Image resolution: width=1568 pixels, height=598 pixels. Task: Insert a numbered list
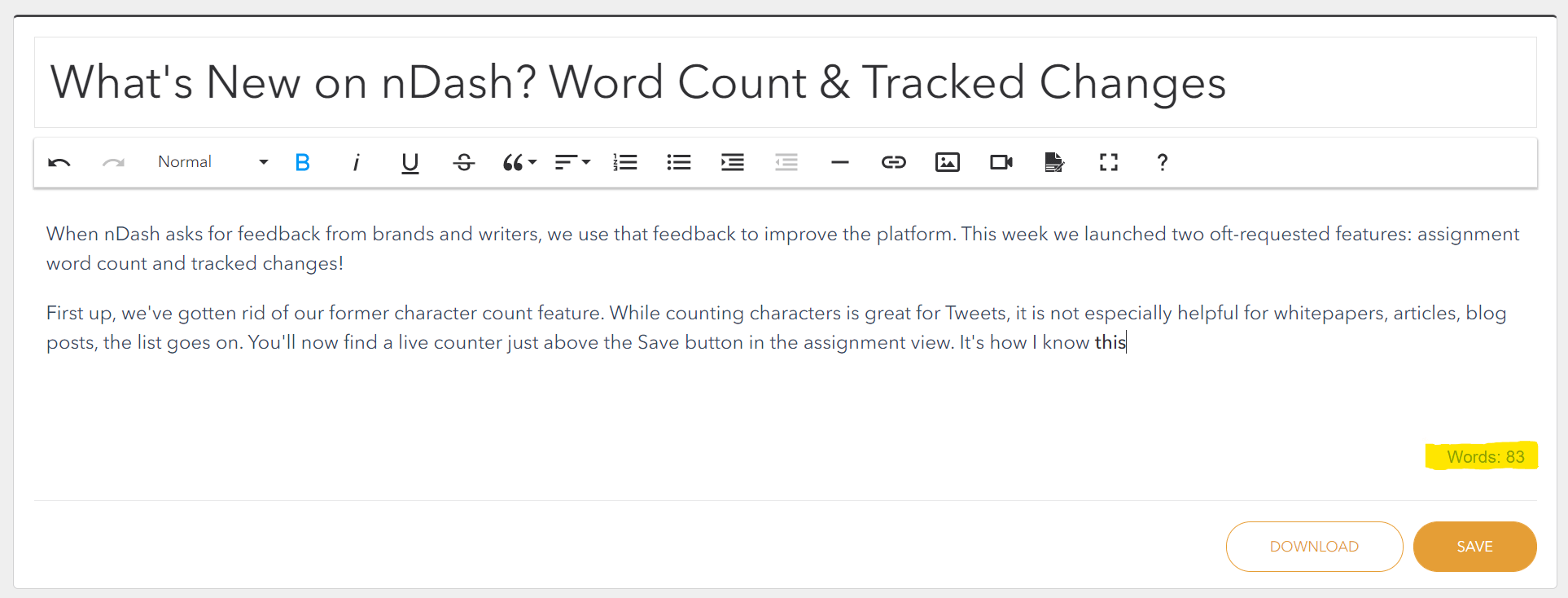(x=625, y=162)
